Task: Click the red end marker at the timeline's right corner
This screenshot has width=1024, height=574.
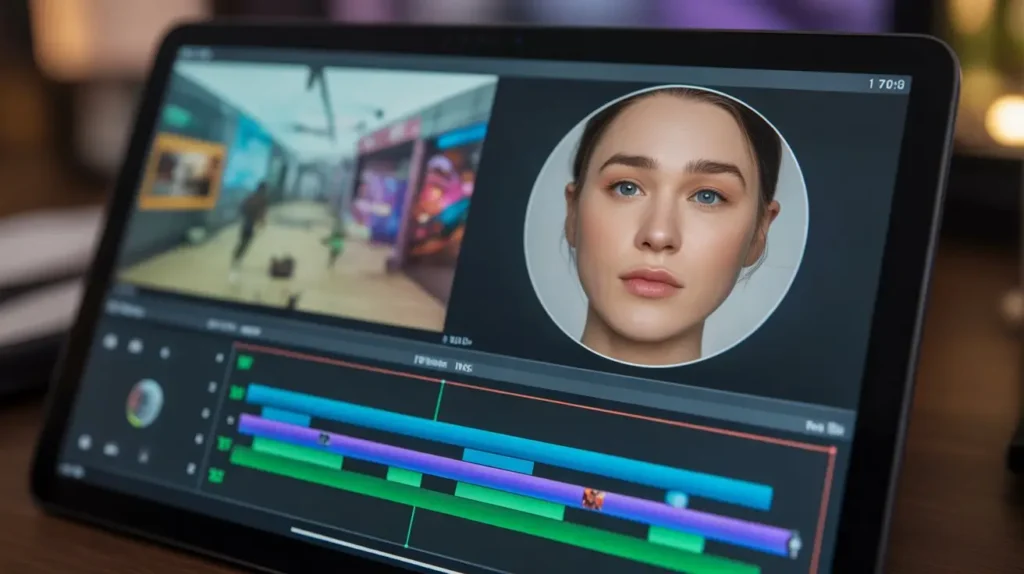Action: click(832, 450)
